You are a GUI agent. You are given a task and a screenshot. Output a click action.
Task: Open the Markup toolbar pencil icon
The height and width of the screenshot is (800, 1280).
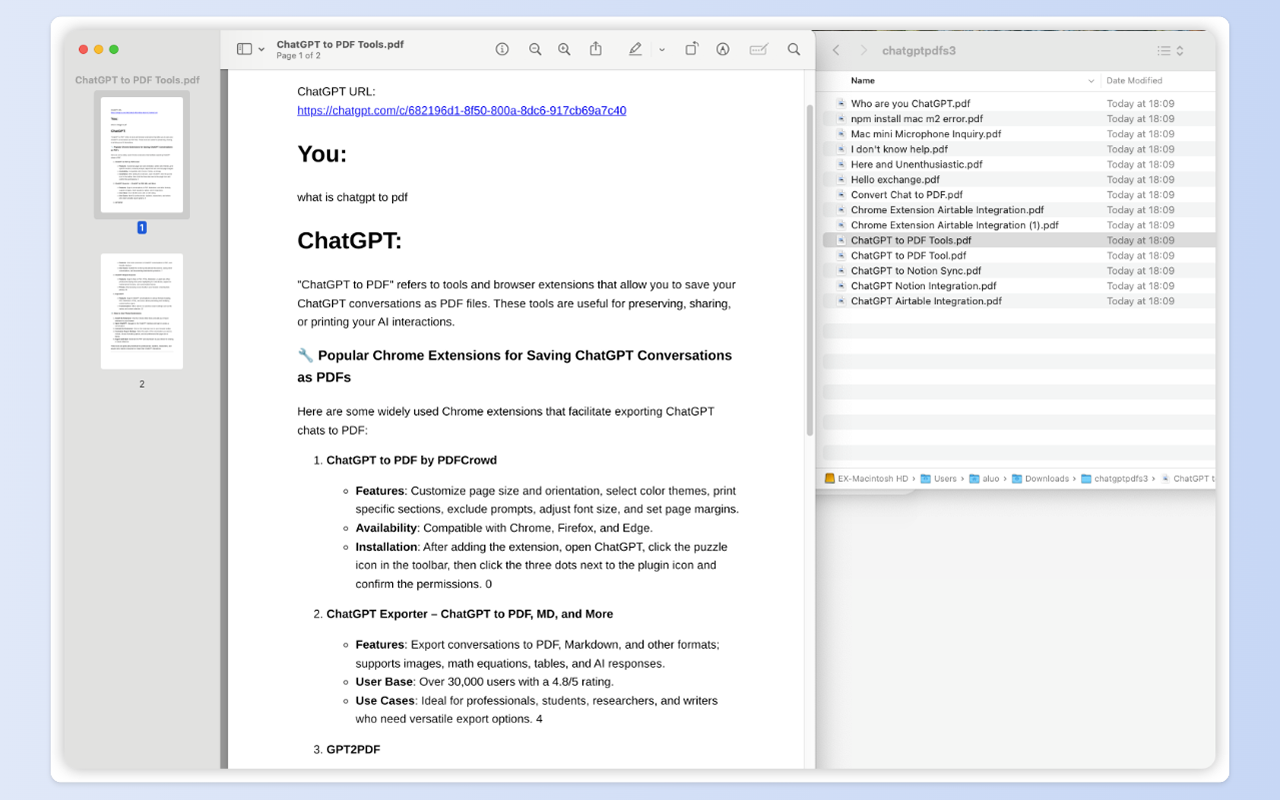pyautogui.click(x=635, y=48)
